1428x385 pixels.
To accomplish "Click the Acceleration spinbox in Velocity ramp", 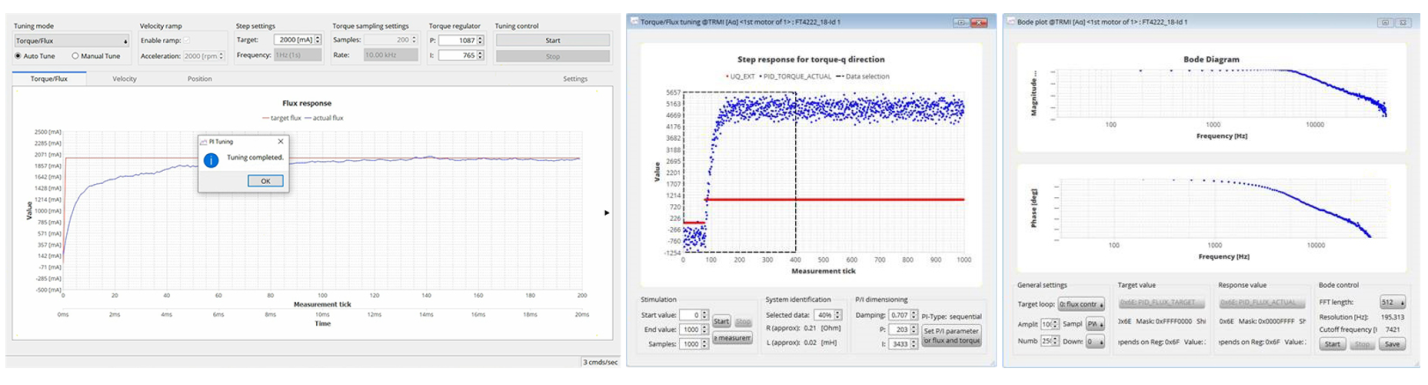I will 204,56.
